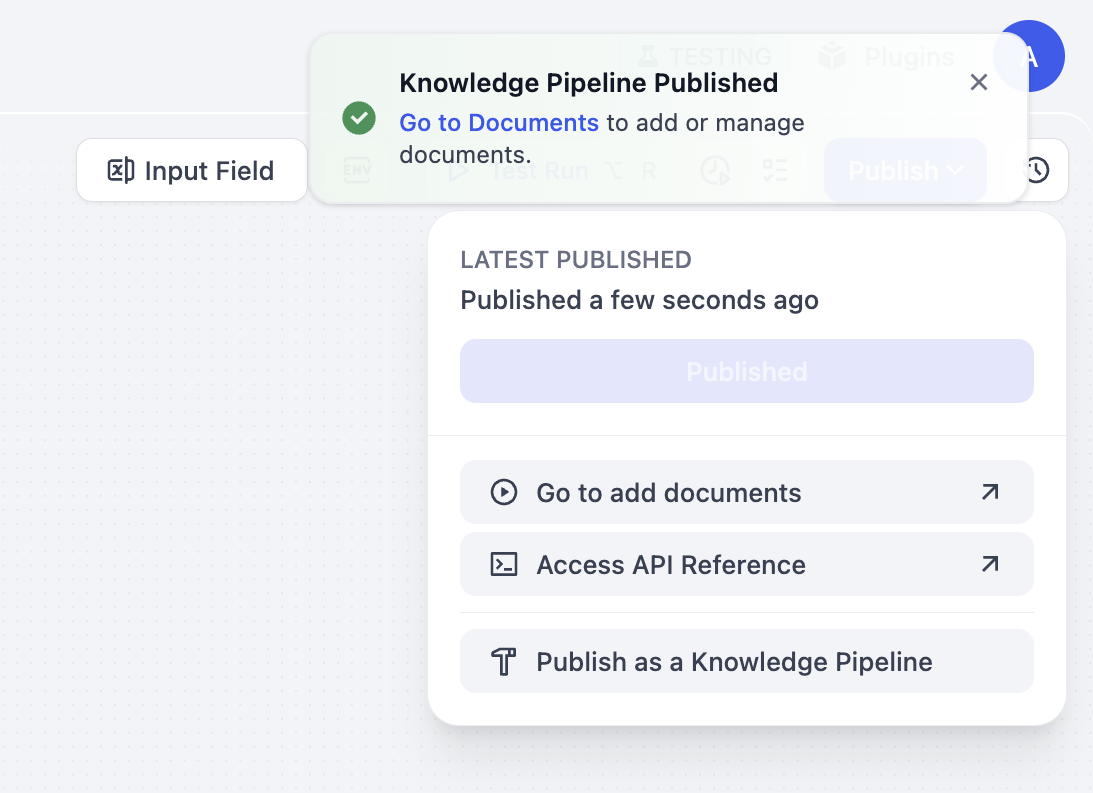
Task: Expand the Publish dropdown chevron
Action: tap(955, 171)
